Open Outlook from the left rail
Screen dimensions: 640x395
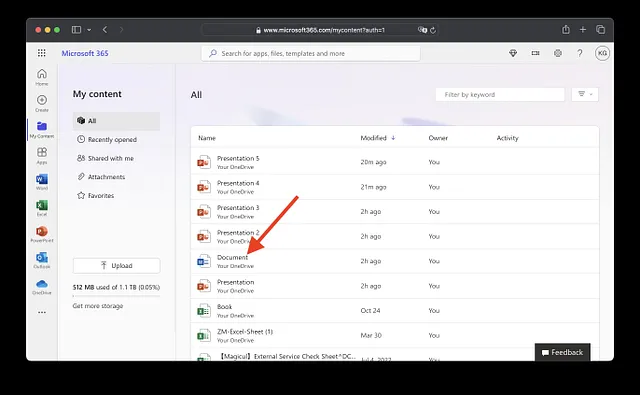[42, 260]
